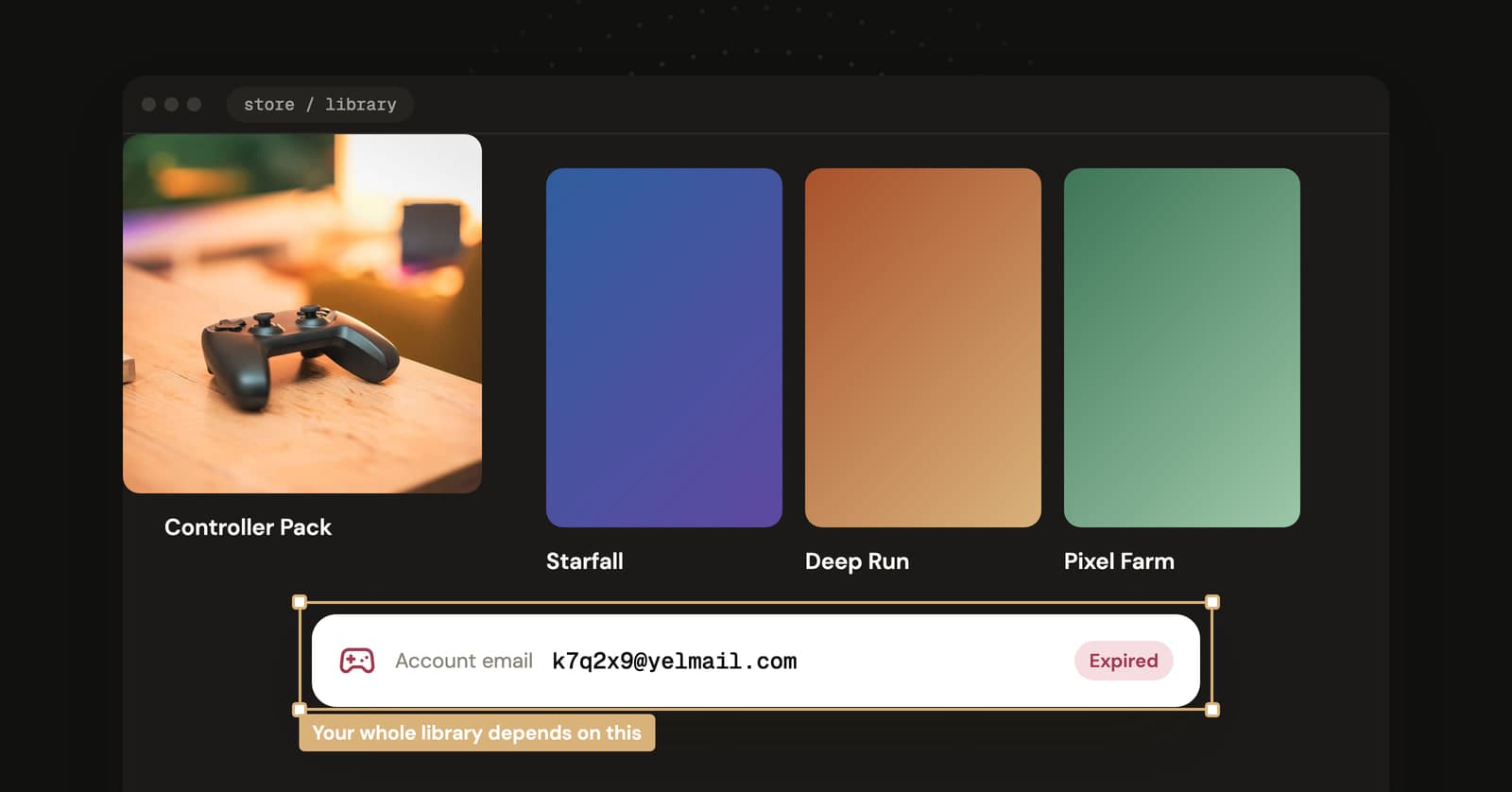The width and height of the screenshot is (1512, 792).
Task: Click the top-right selection handle
Action: pos(1212,602)
